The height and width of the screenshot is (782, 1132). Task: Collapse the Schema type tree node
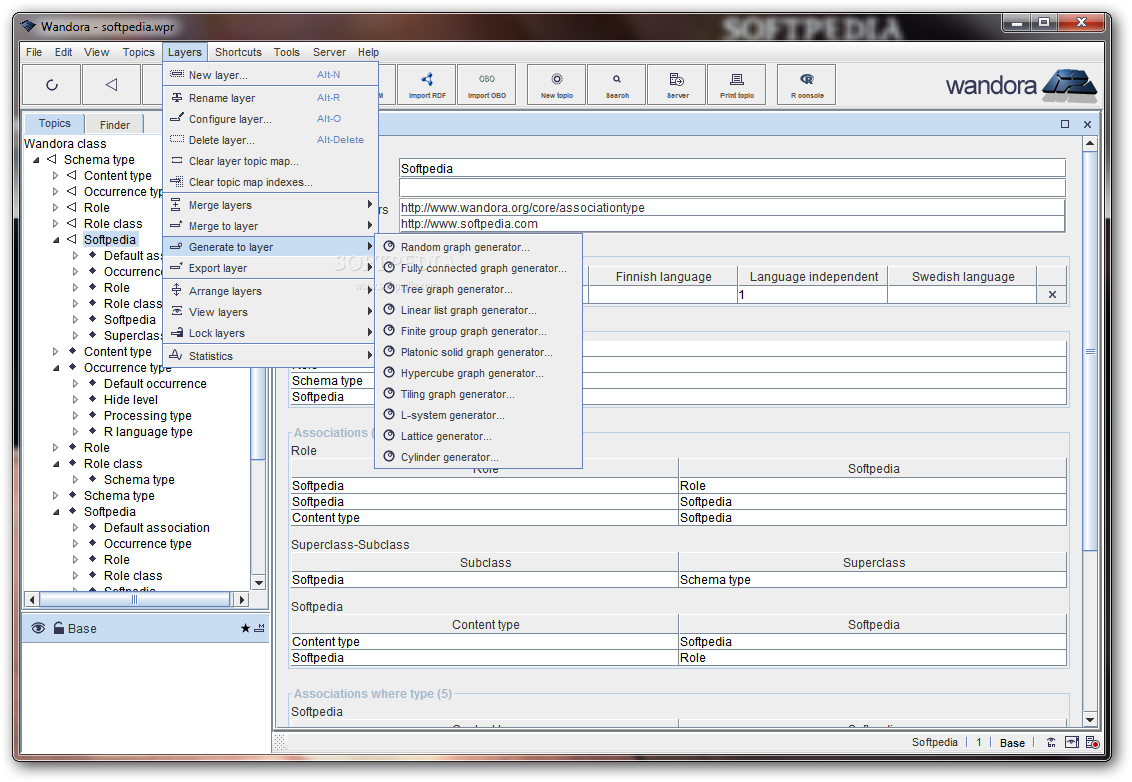coord(36,160)
